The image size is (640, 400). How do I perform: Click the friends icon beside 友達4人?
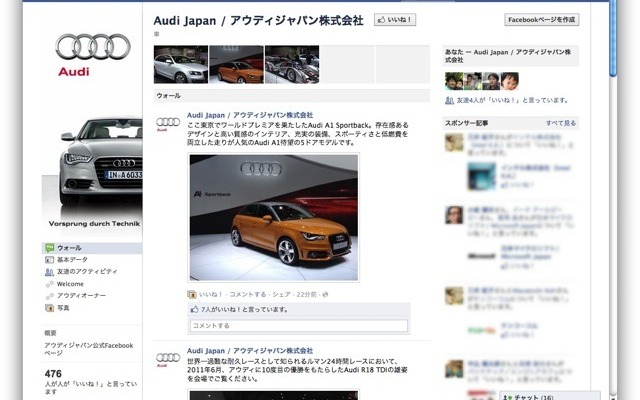point(449,100)
